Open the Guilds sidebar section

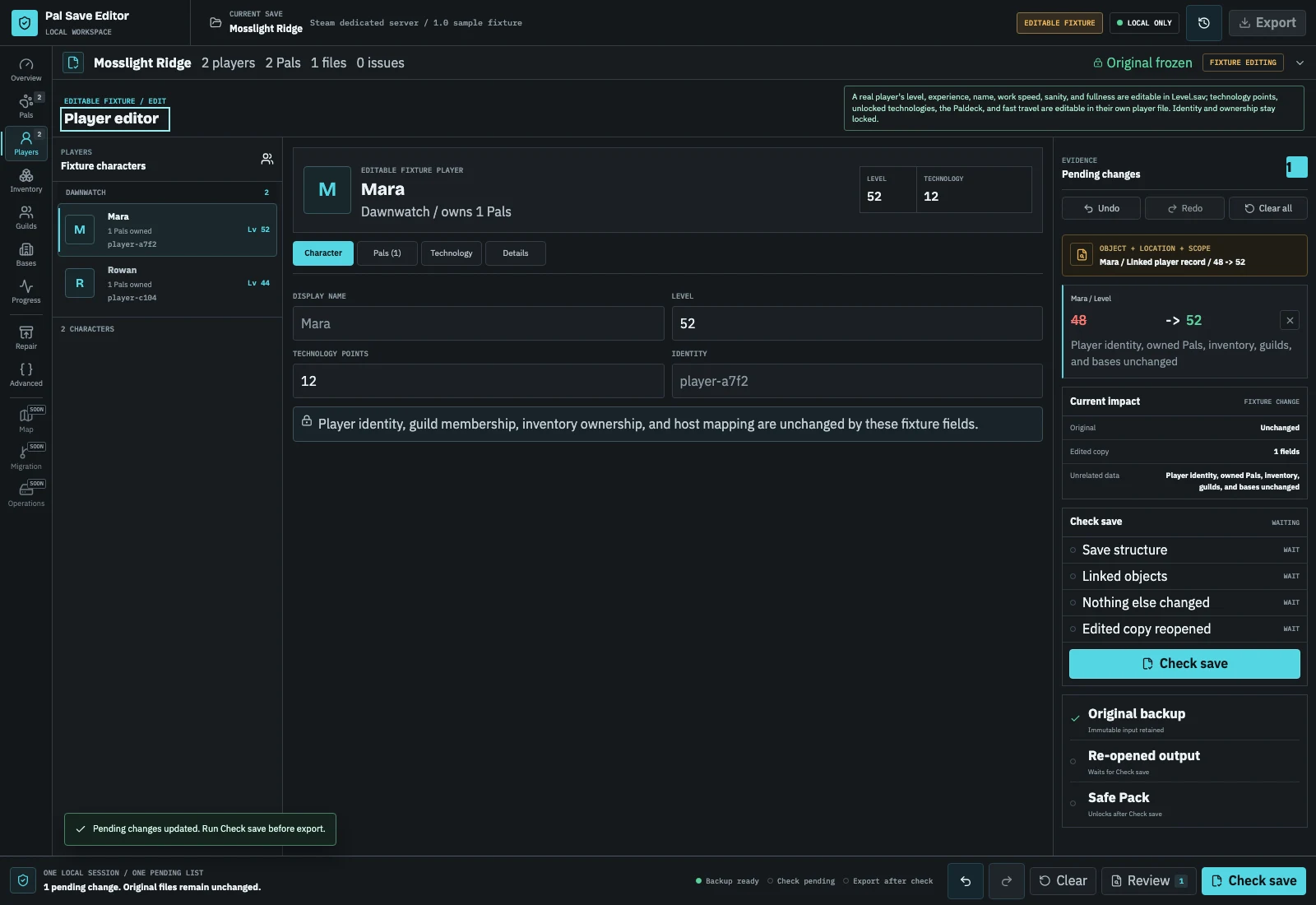(26, 218)
